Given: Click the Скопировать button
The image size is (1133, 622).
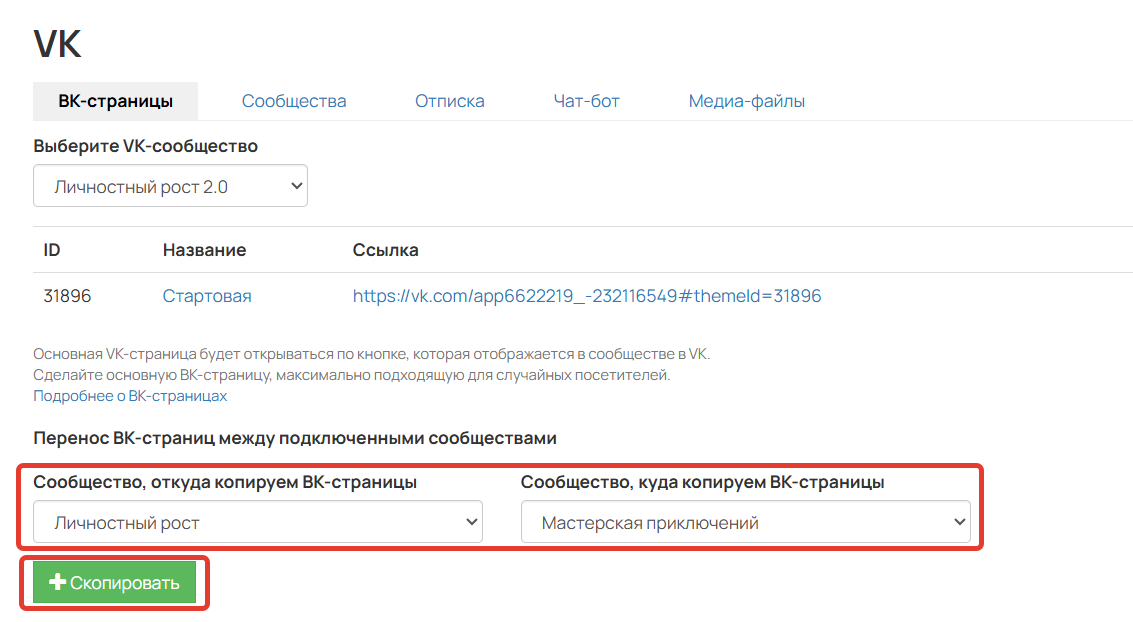Looking at the screenshot, I should point(112,582).
